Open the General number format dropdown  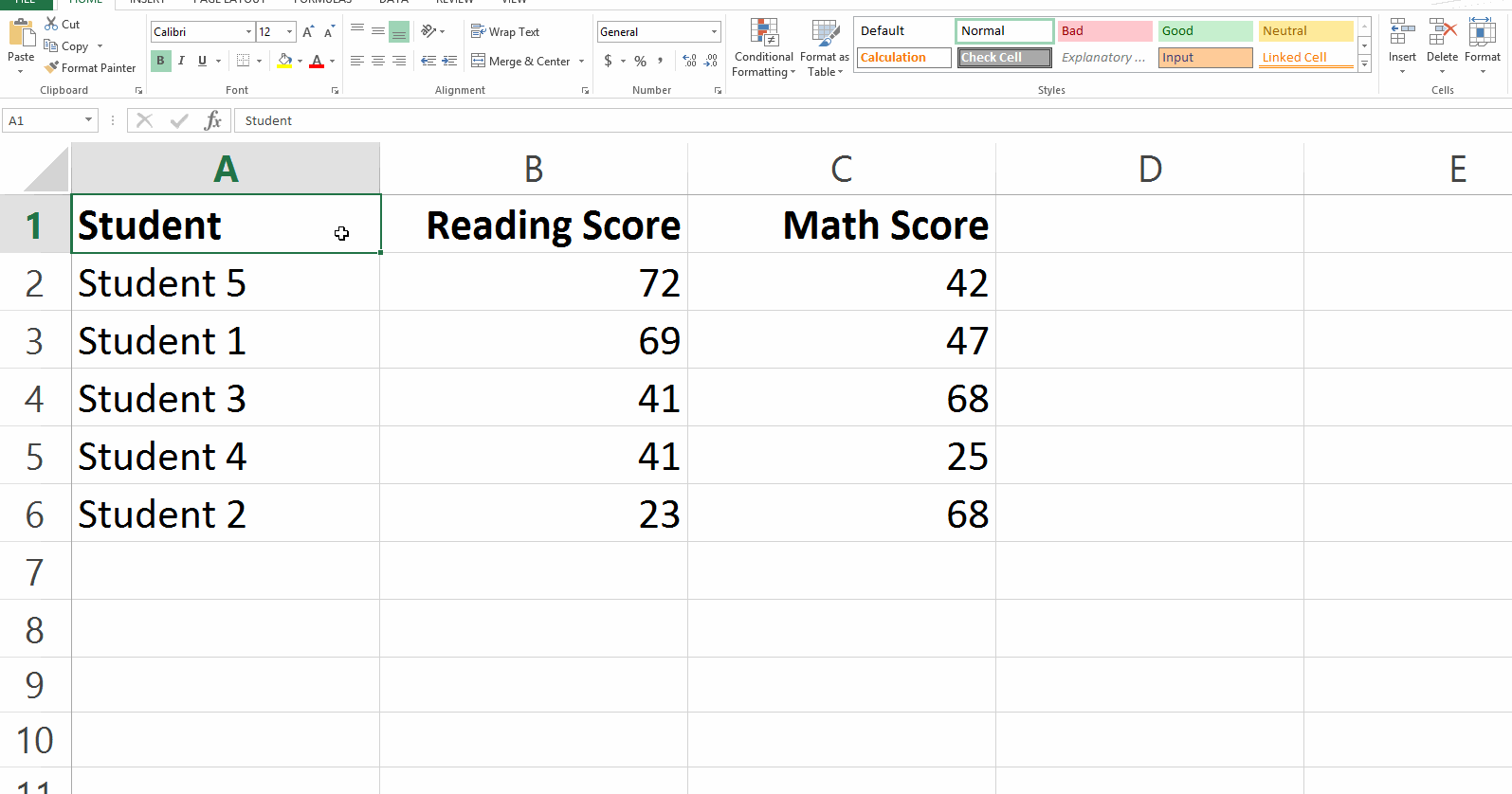714,31
